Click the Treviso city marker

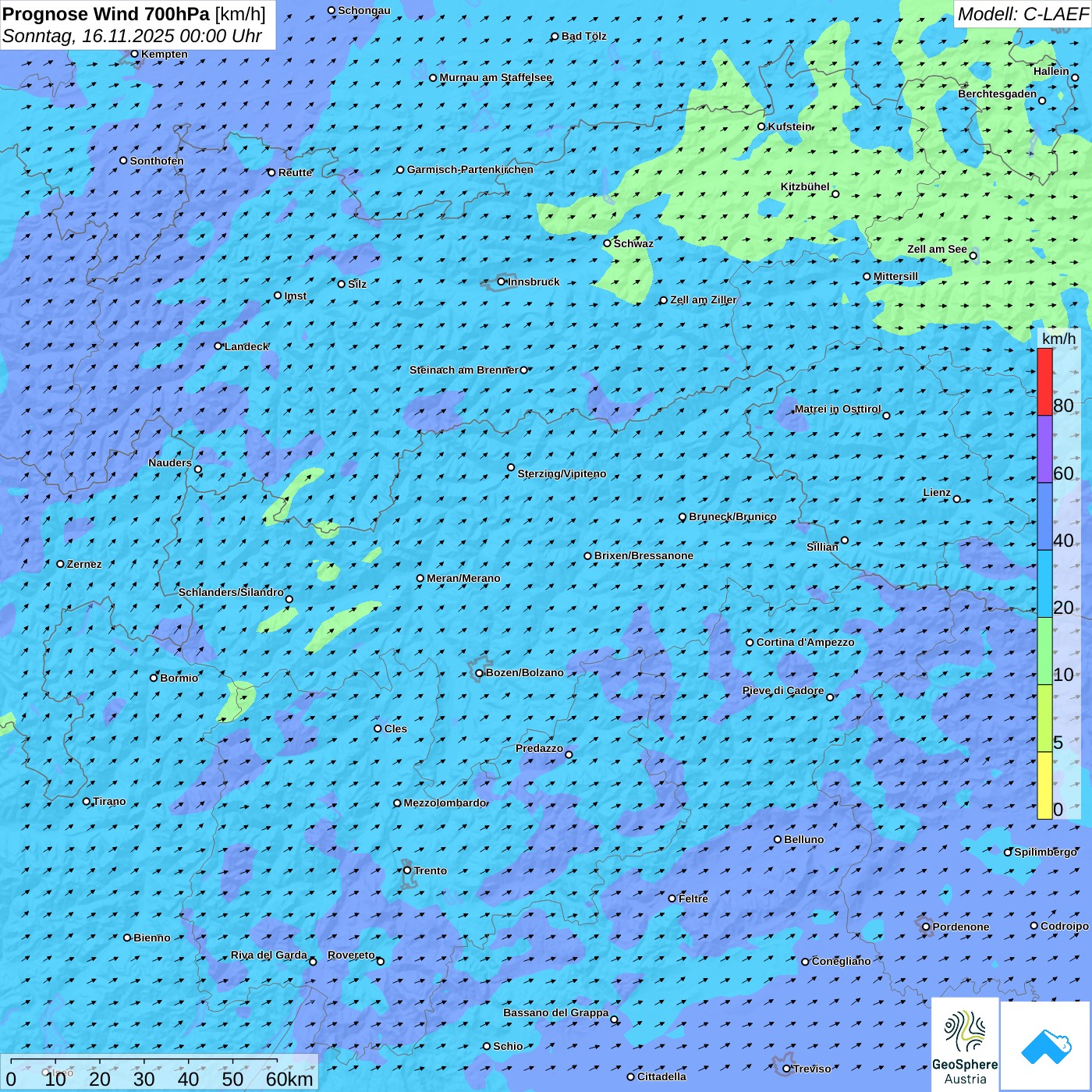786,1069
